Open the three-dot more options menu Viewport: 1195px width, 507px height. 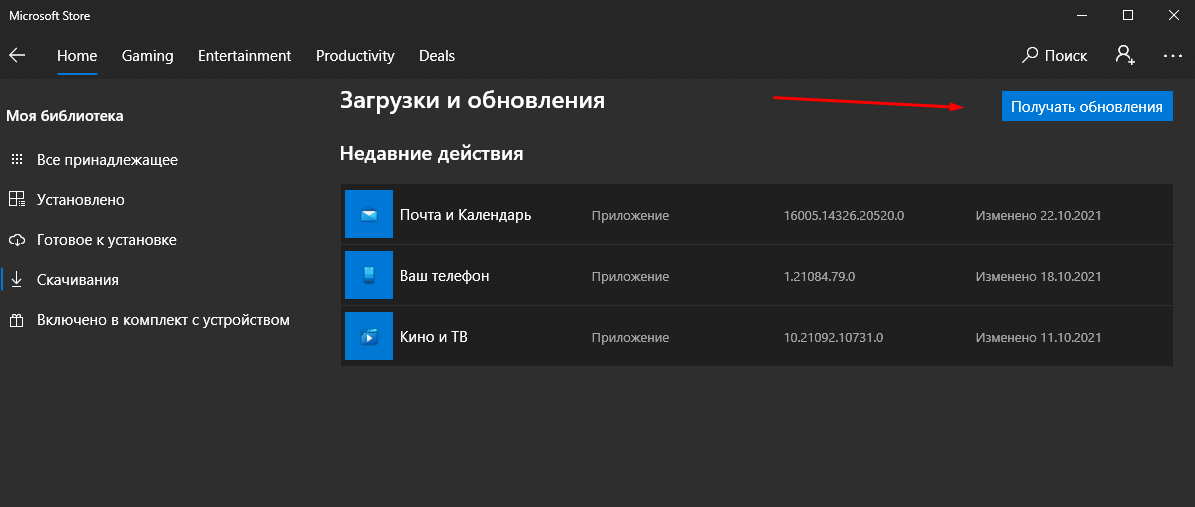click(x=1172, y=56)
